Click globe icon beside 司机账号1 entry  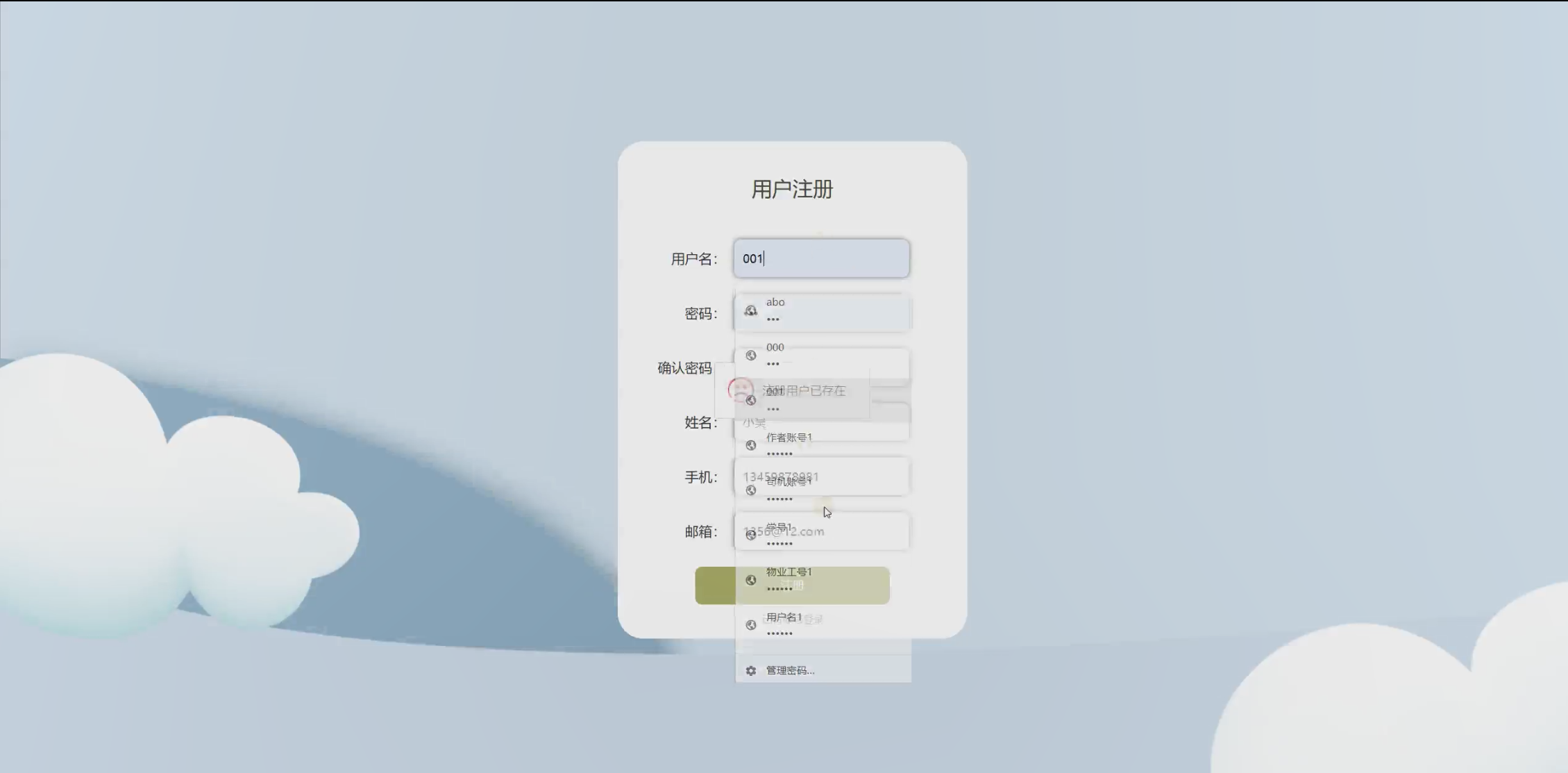coord(750,490)
